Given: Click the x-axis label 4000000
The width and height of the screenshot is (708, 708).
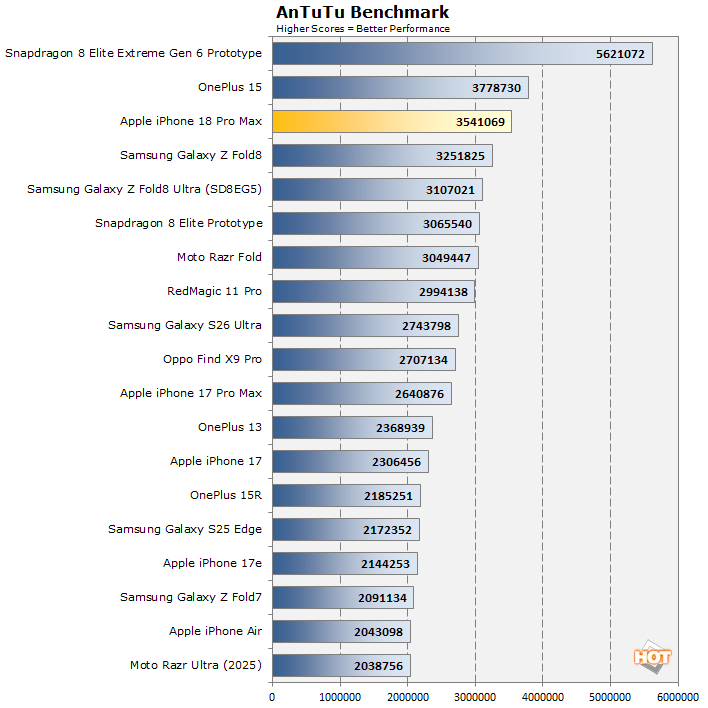Looking at the screenshot, I should point(543,698).
